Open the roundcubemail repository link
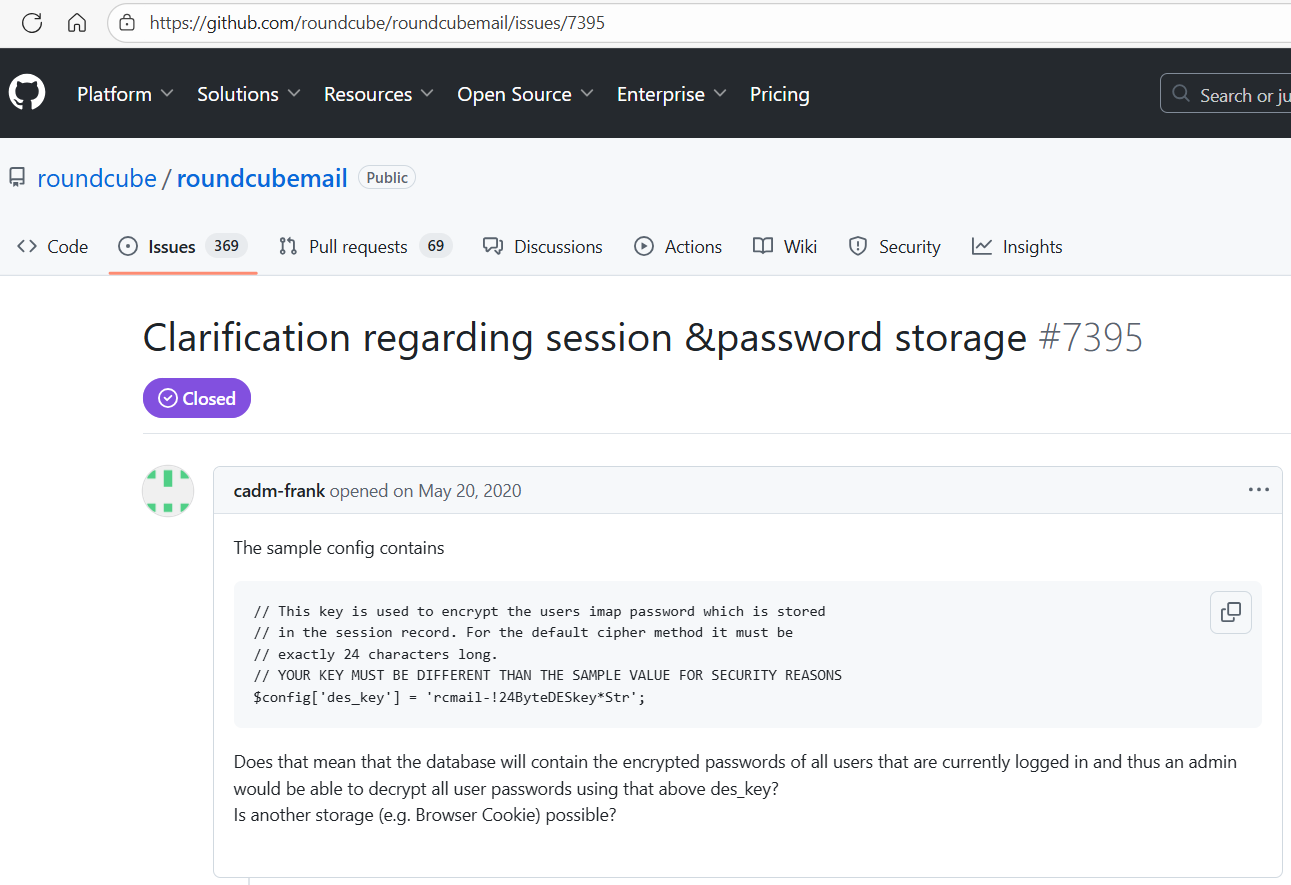Image resolution: width=1291 pixels, height=885 pixels. tap(262, 178)
